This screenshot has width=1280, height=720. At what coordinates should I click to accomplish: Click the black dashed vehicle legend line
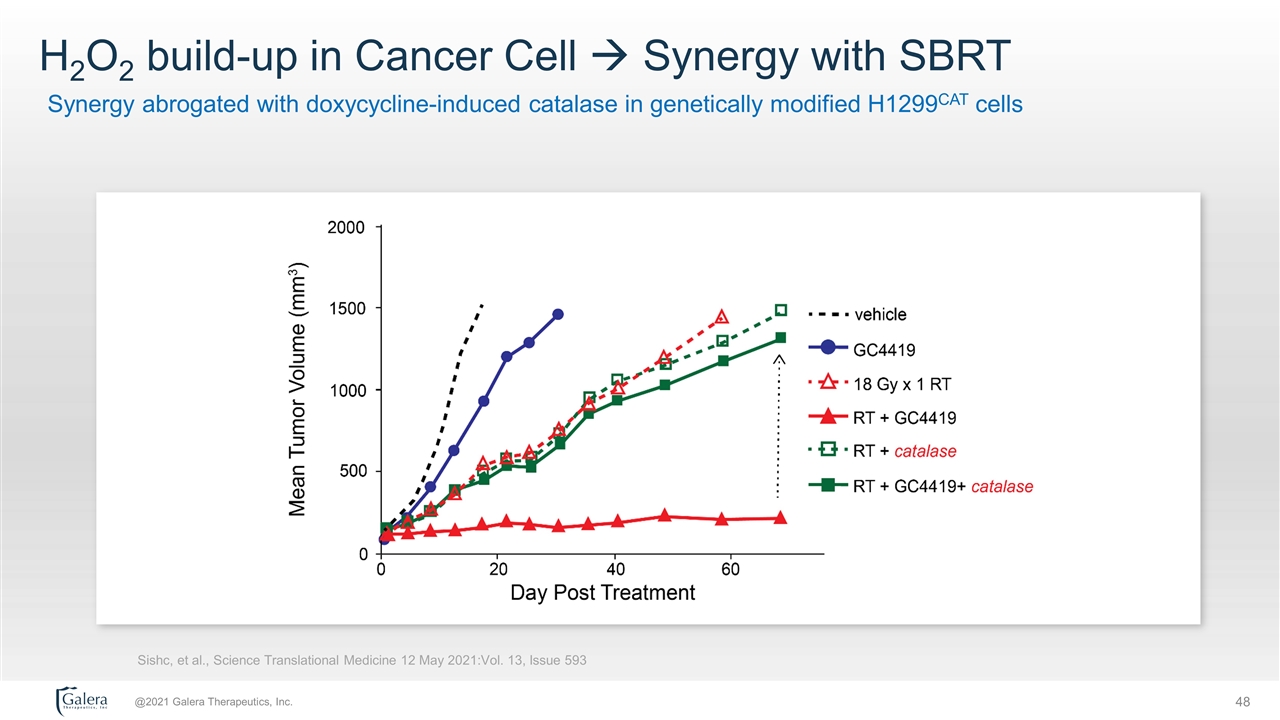829,314
